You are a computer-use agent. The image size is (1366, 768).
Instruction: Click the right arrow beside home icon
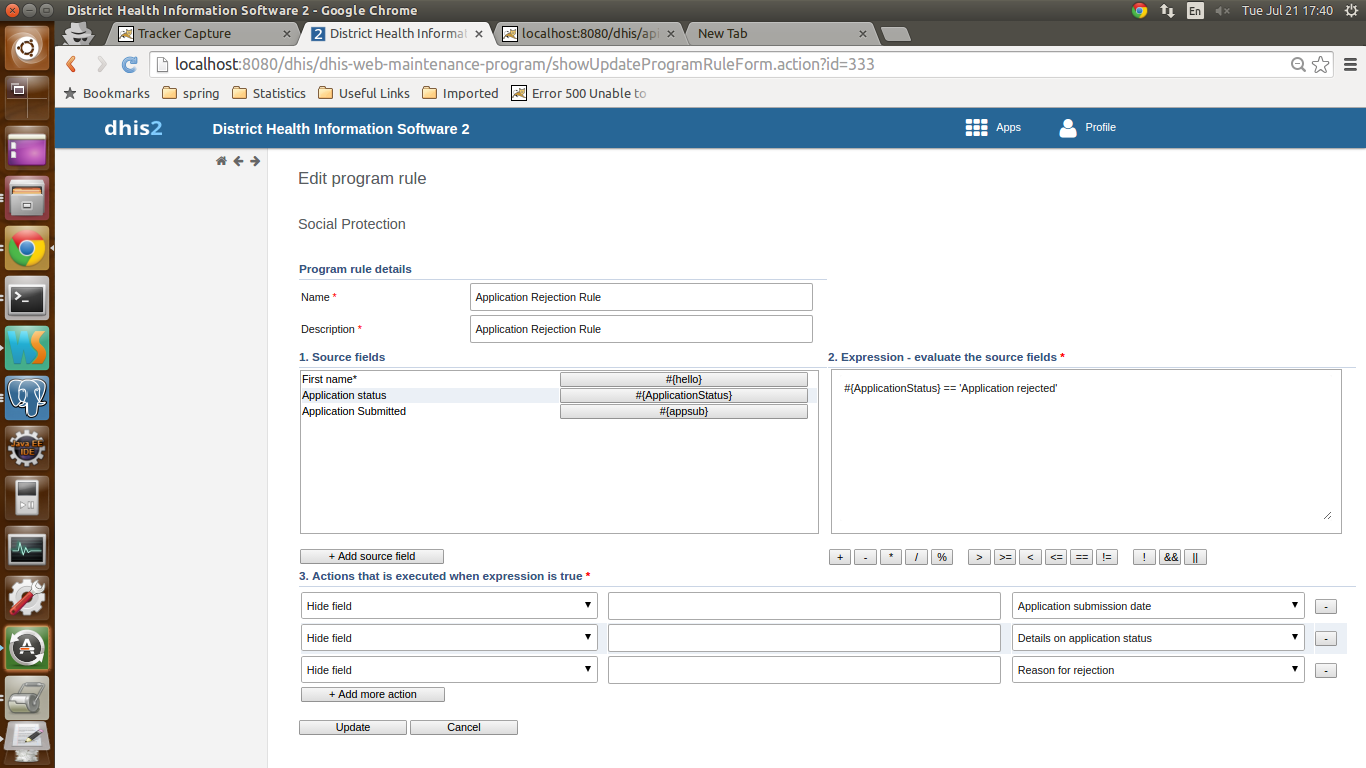coord(255,161)
